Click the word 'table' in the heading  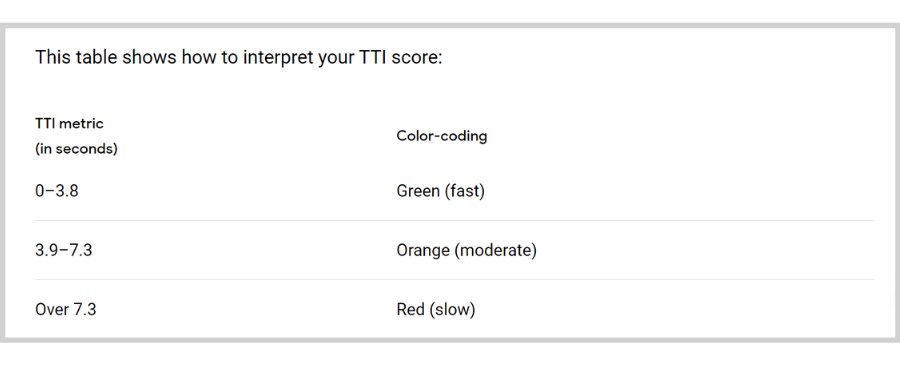click(97, 57)
